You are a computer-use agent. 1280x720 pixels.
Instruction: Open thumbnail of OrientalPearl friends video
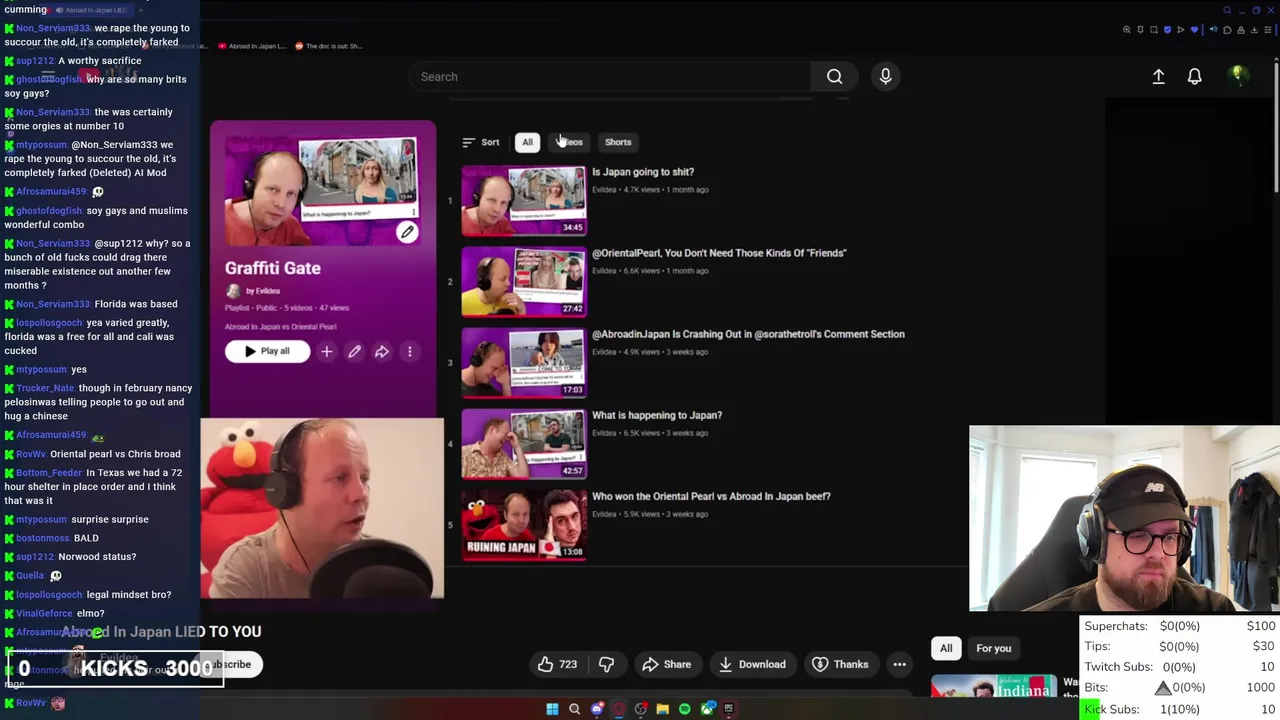(x=523, y=281)
